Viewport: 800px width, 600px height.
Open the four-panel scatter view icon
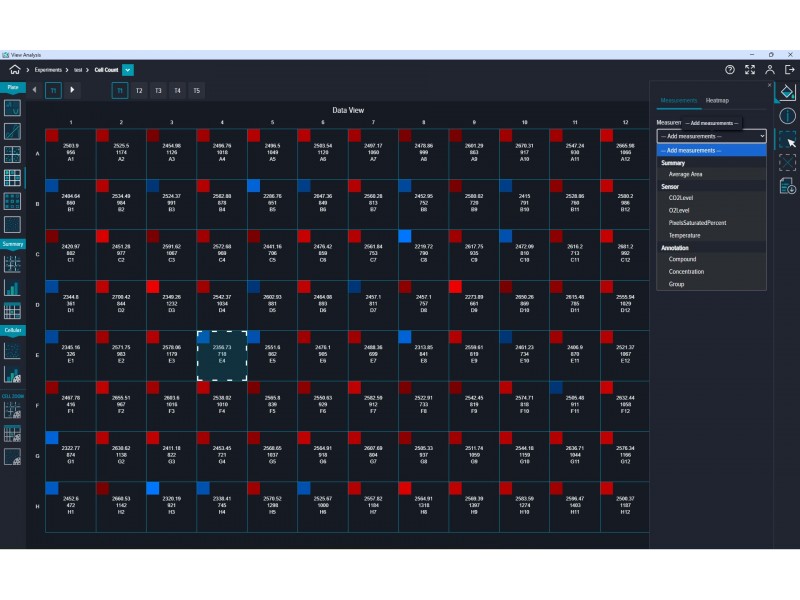tap(12, 155)
